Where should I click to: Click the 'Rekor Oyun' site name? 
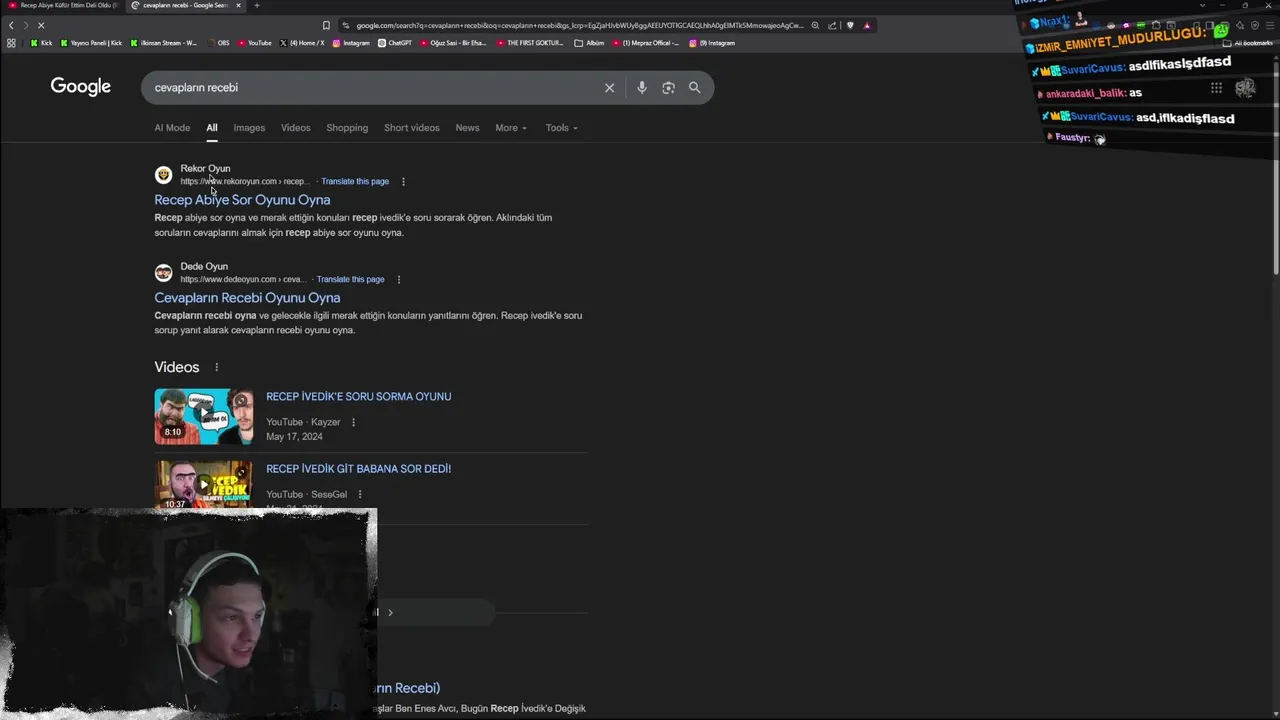205,169
